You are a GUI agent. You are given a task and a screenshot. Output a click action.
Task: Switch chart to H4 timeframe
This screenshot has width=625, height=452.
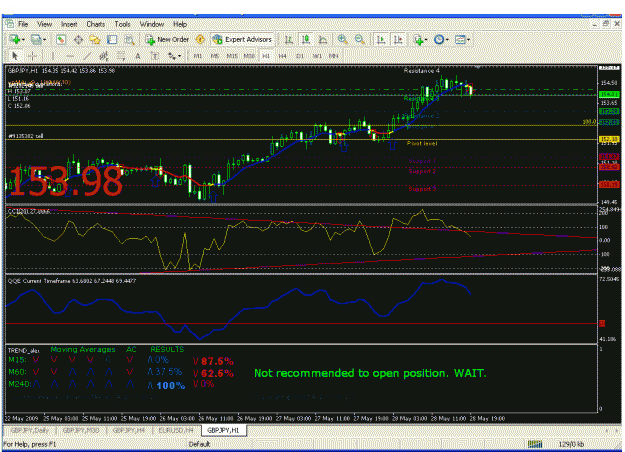283,56
